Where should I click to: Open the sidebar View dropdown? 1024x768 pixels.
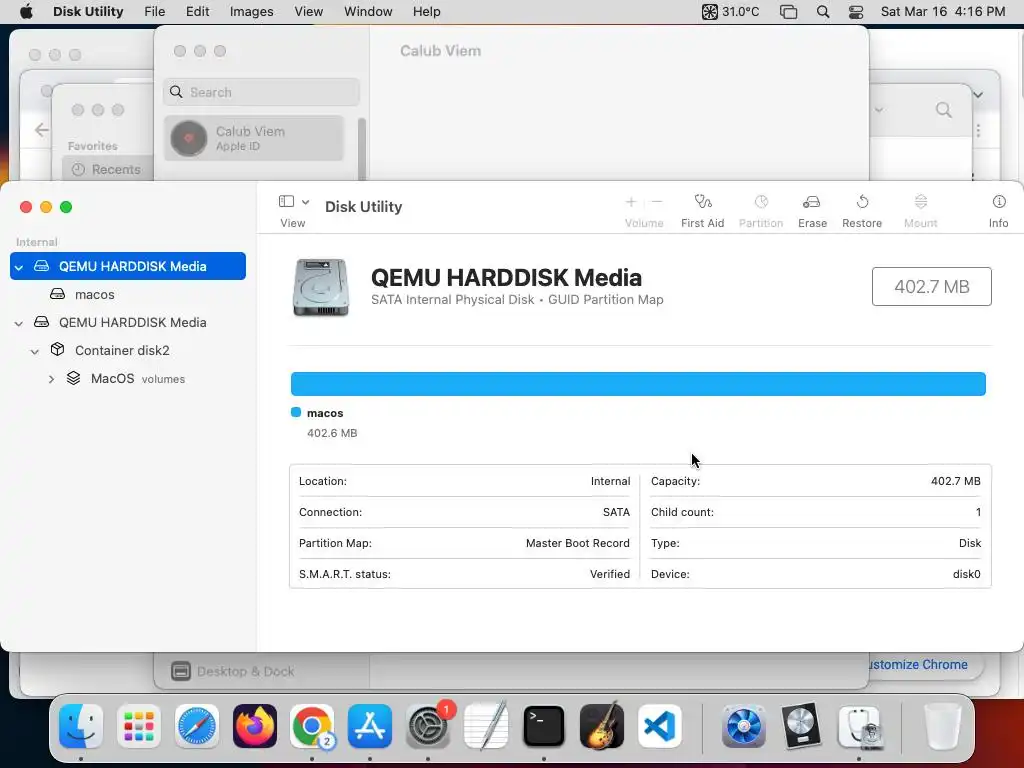[x=293, y=201]
